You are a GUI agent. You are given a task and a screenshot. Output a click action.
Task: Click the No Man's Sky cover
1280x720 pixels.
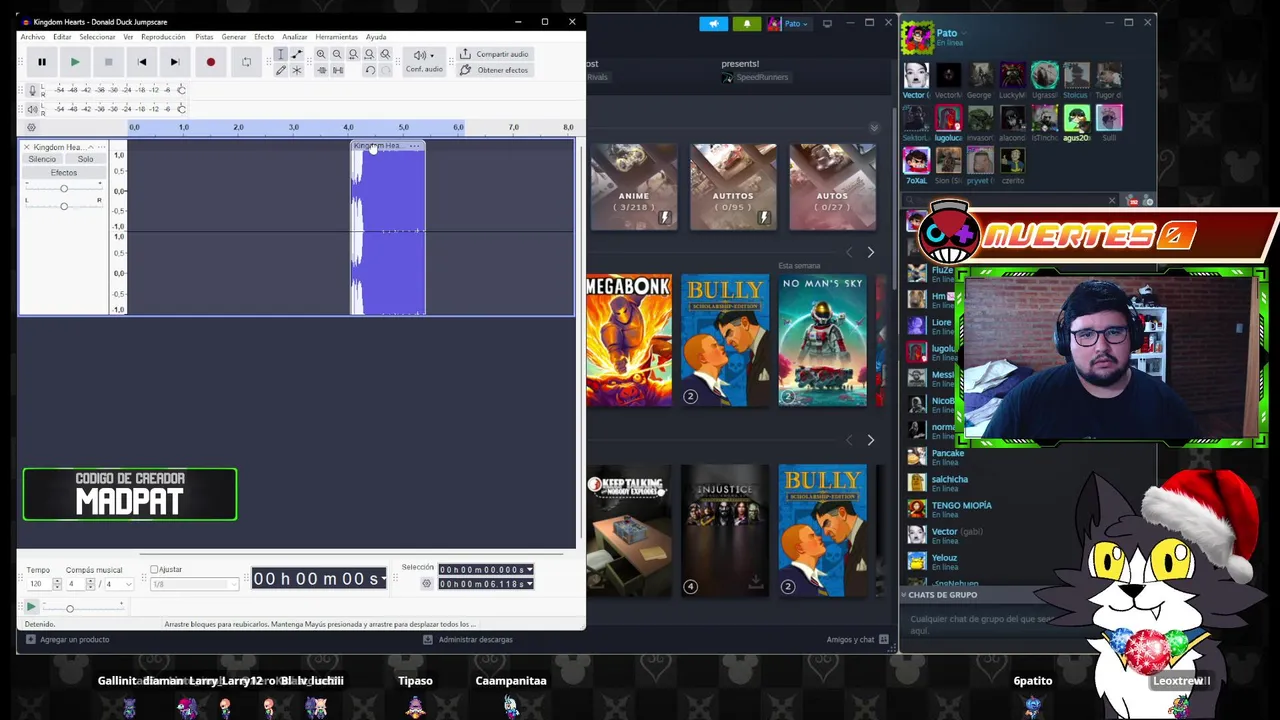(x=822, y=341)
